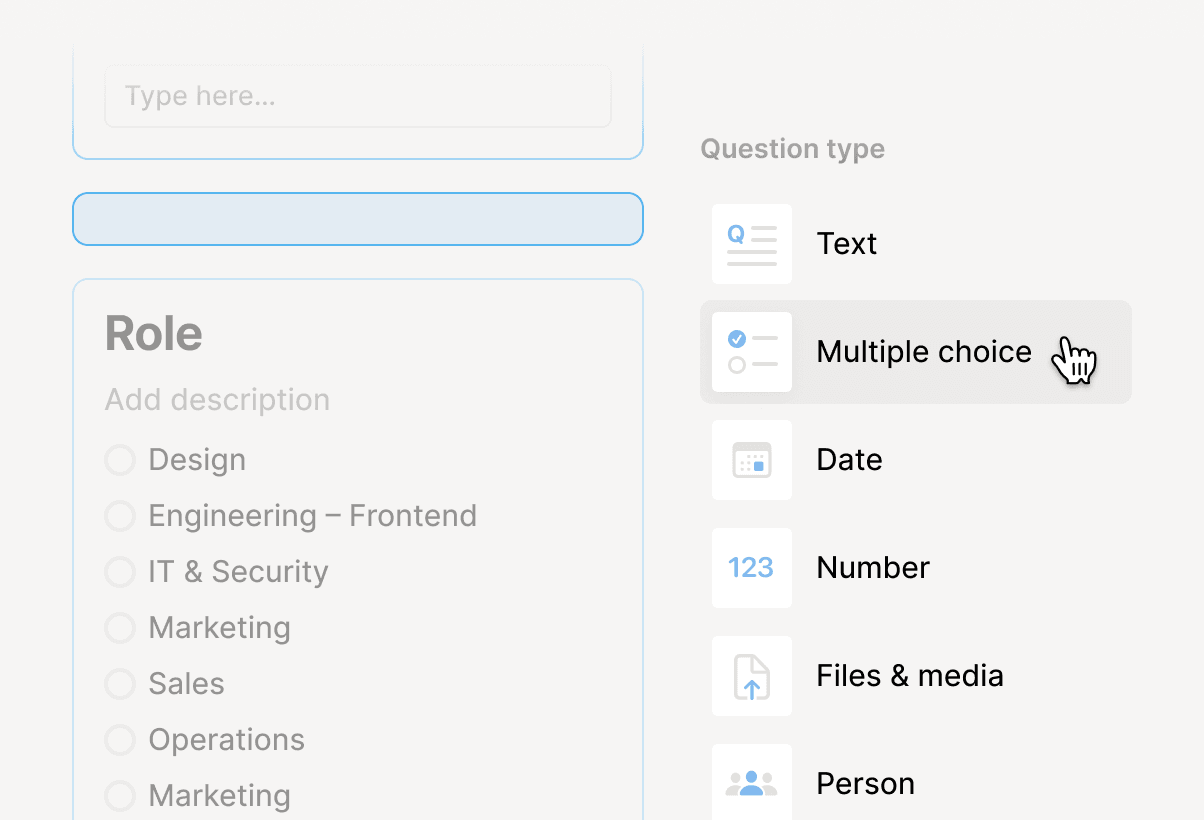Select the Sales radio button
The height and width of the screenshot is (820, 1204).
(120, 684)
